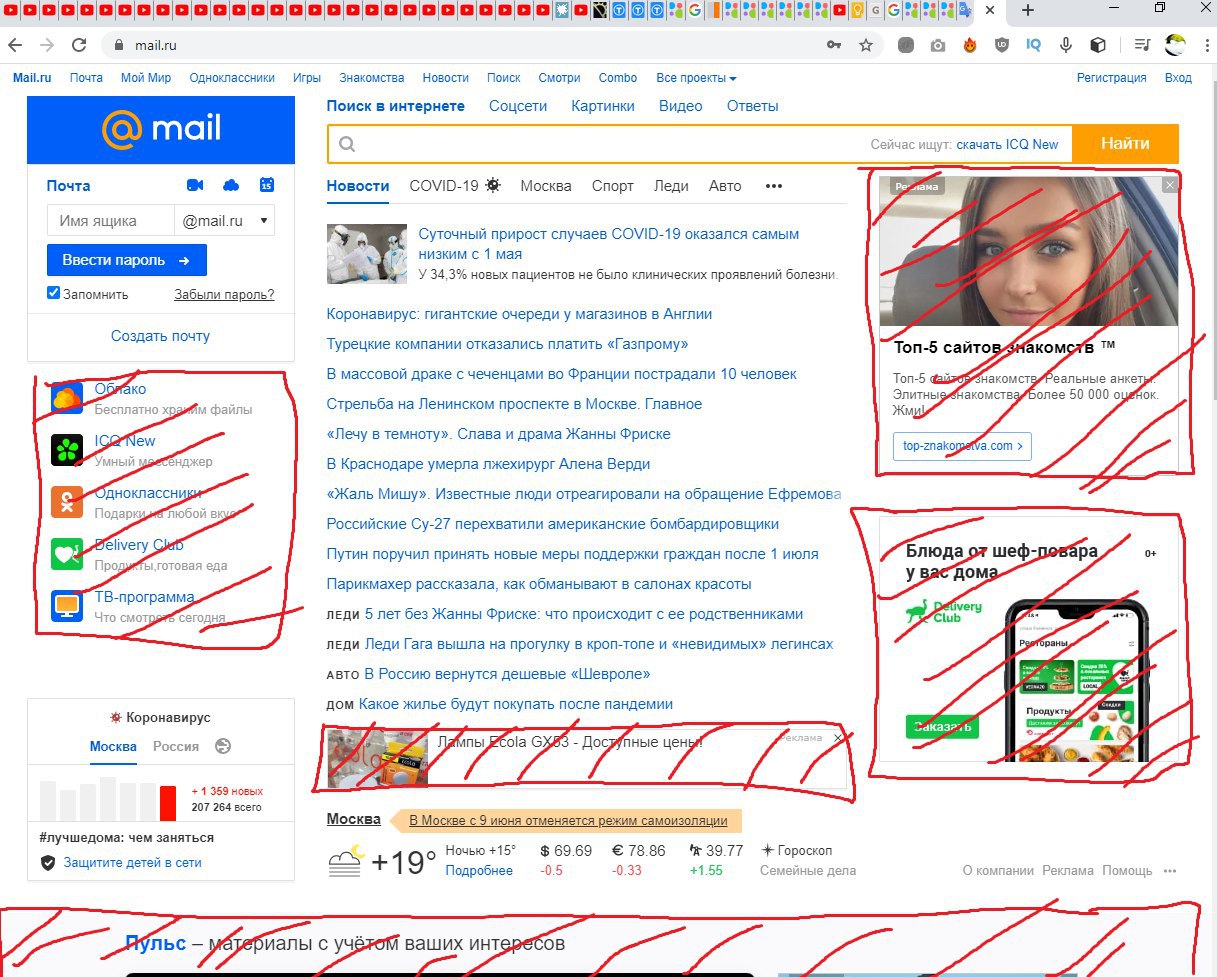Open the Авто news tab
The width and height of the screenshot is (1217, 977).
(725, 186)
